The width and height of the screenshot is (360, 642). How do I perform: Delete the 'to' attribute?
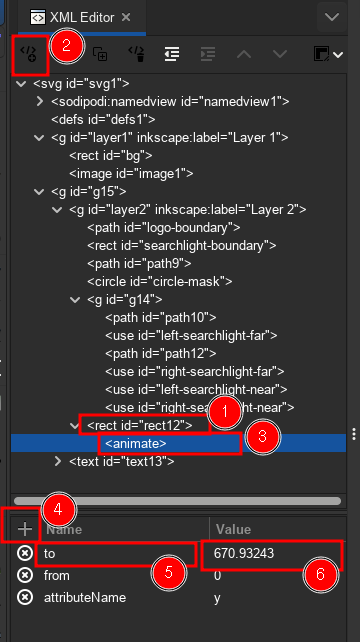(25, 554)
